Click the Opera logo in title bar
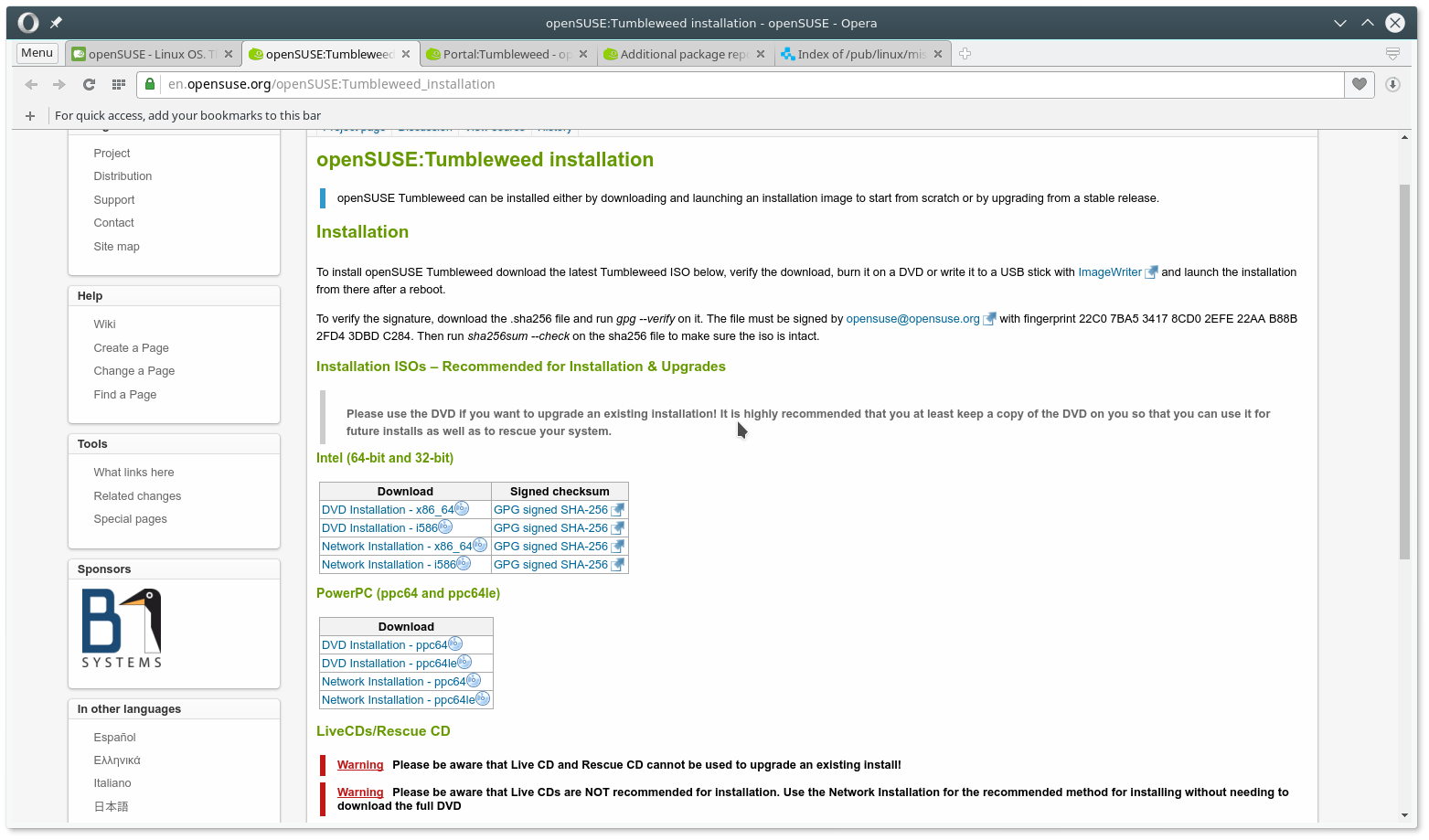Screen dimensions: 1429x840 point(28,23)
